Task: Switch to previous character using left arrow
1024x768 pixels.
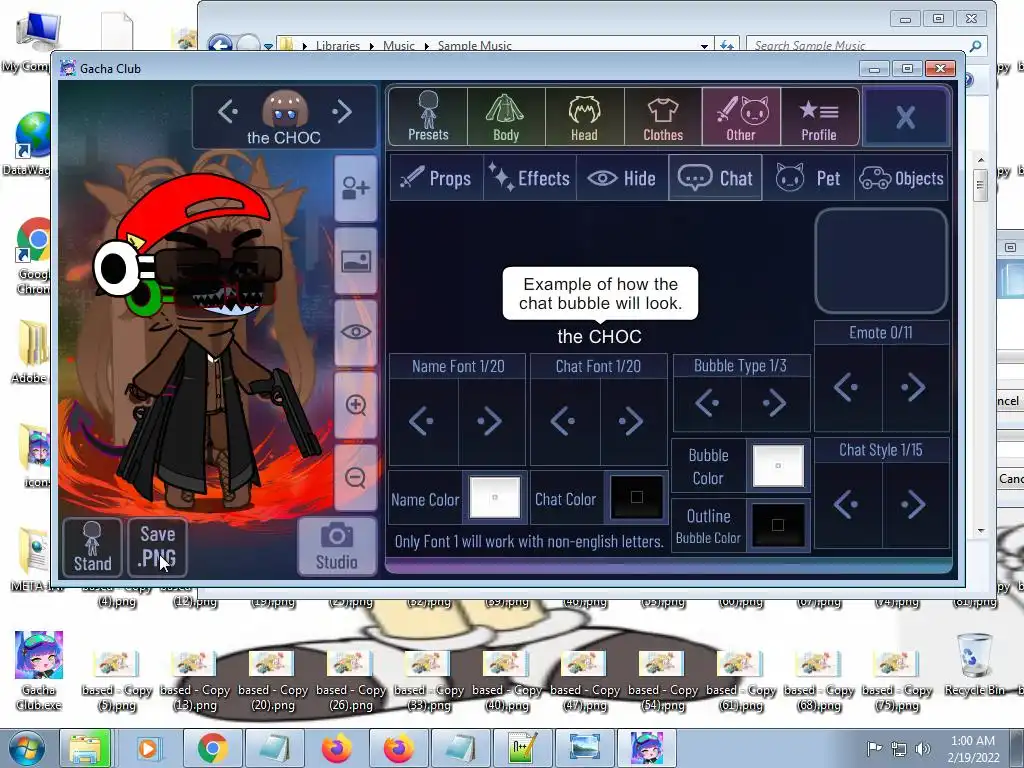Action: [x=227, y=112]
